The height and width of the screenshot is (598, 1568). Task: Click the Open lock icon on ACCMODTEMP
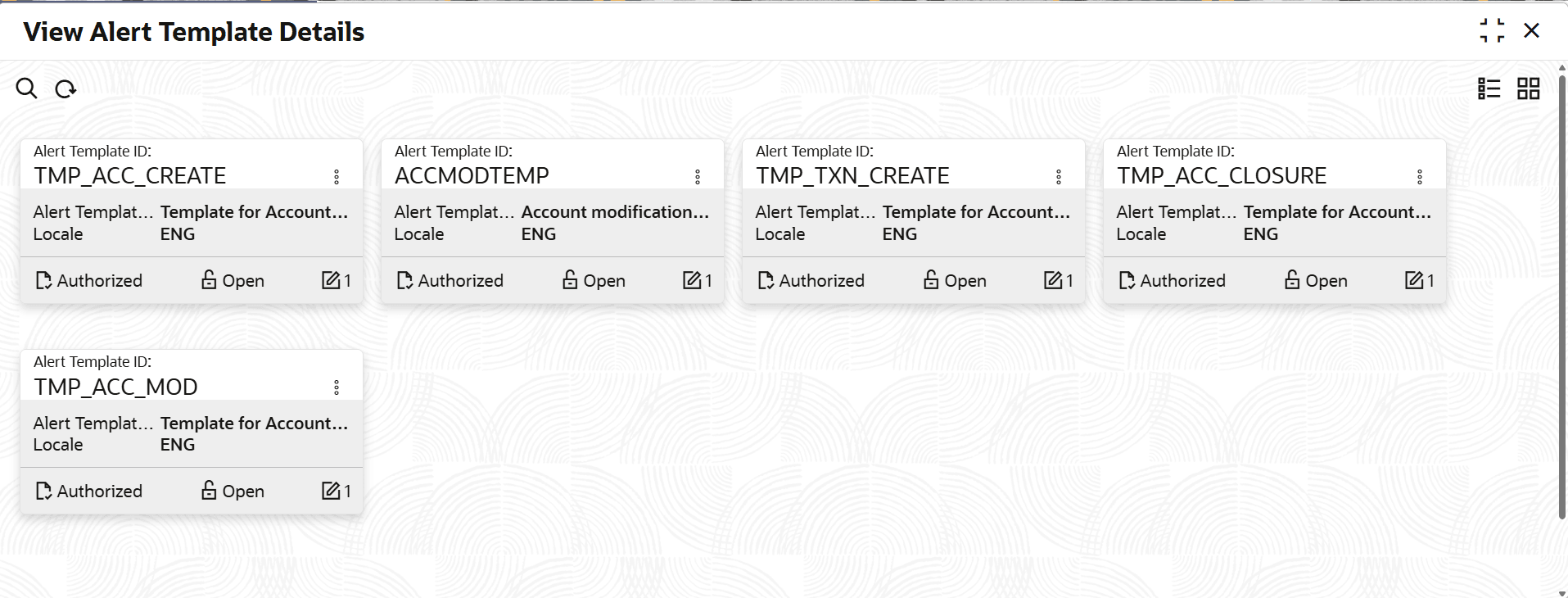click(x=570, y=280)
